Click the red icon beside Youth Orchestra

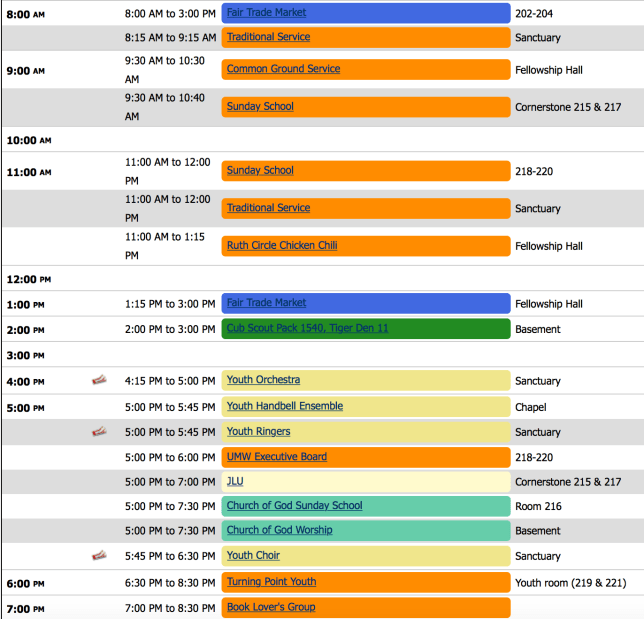coord(99,380)
